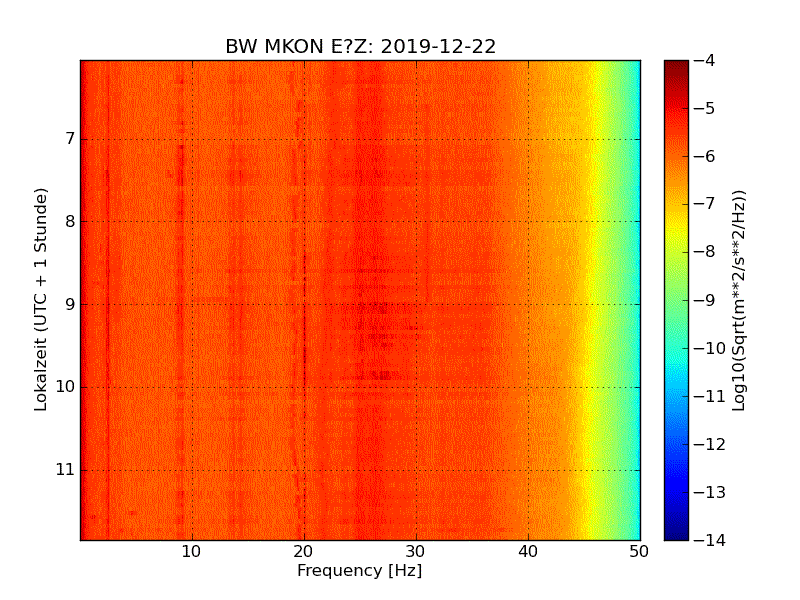
Task: Click colorbar tick label −10
Action: click(x=710, y=348)
